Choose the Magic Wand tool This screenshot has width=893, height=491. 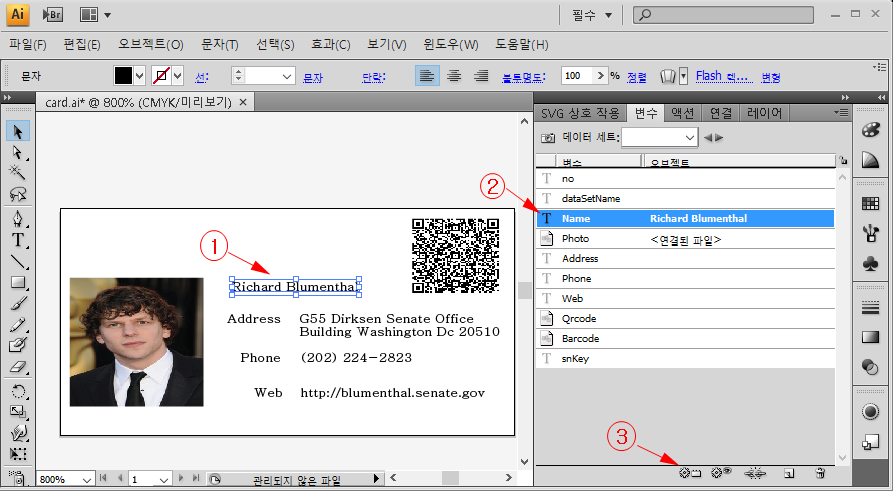click(18, 173)
